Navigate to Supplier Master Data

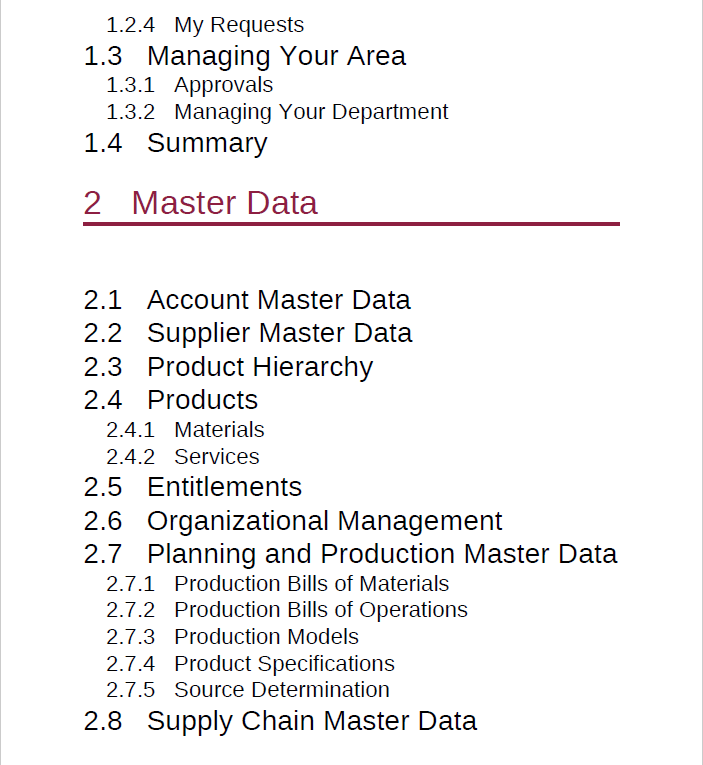tap(279, 333)
